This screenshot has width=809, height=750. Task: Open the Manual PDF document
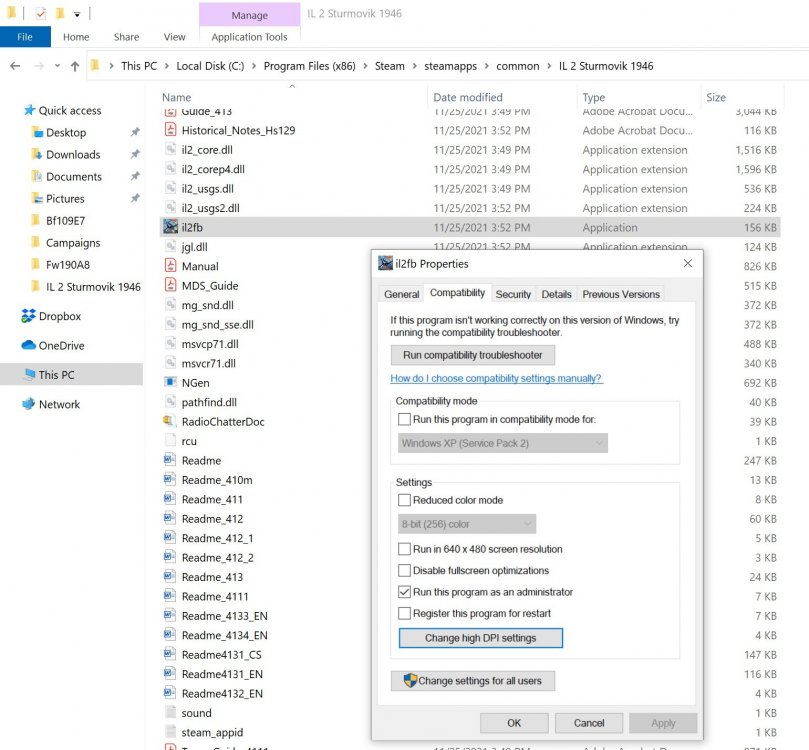click(x=200, y=266)
